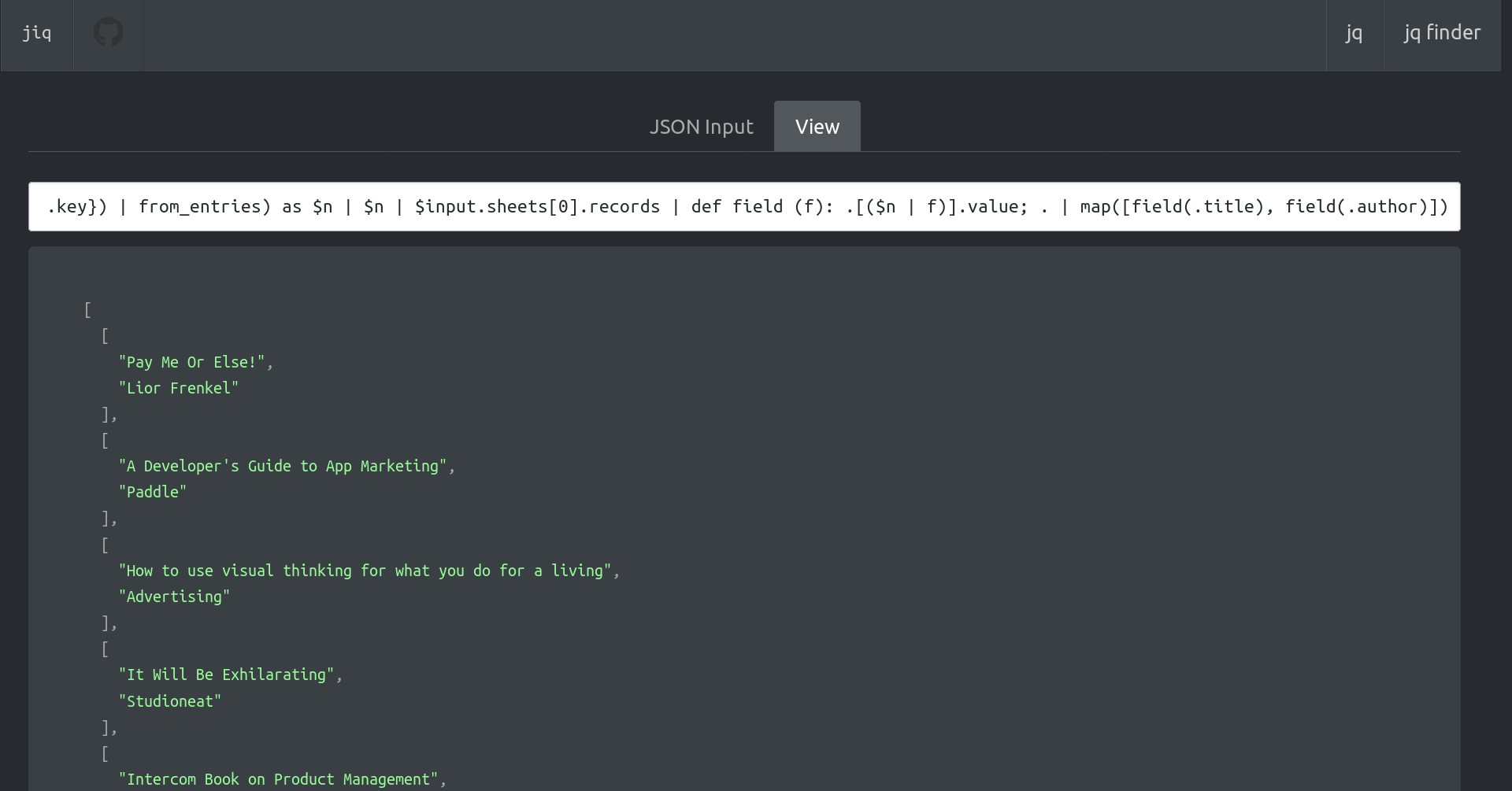The width and height of the screenshot is (1512, 791).
Task: Click the "Lior Frenkel" author value
Action: [x=179, y=388]
